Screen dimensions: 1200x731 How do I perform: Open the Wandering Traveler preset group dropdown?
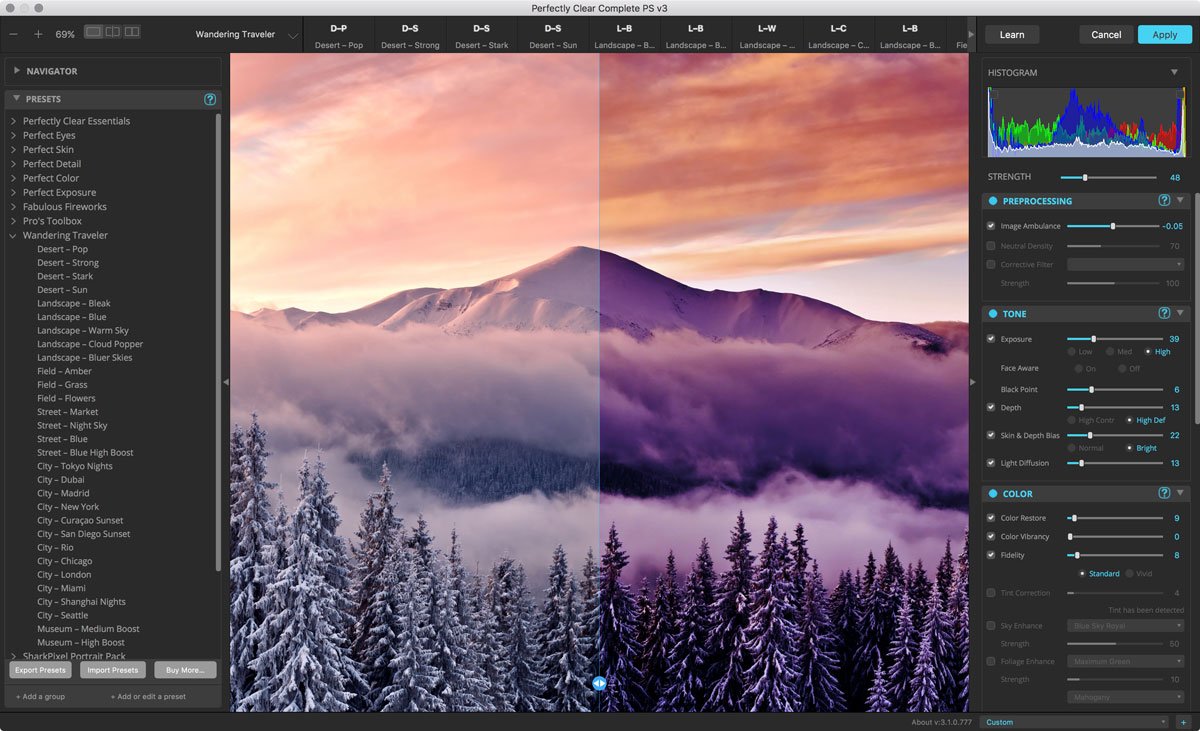[247, 34]
